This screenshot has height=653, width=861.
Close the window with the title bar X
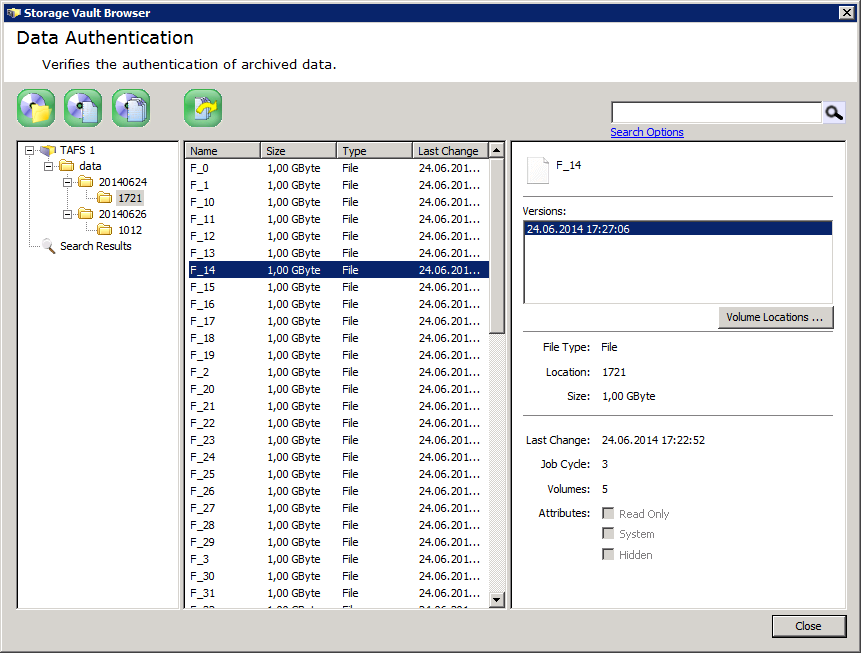[847, 13]
